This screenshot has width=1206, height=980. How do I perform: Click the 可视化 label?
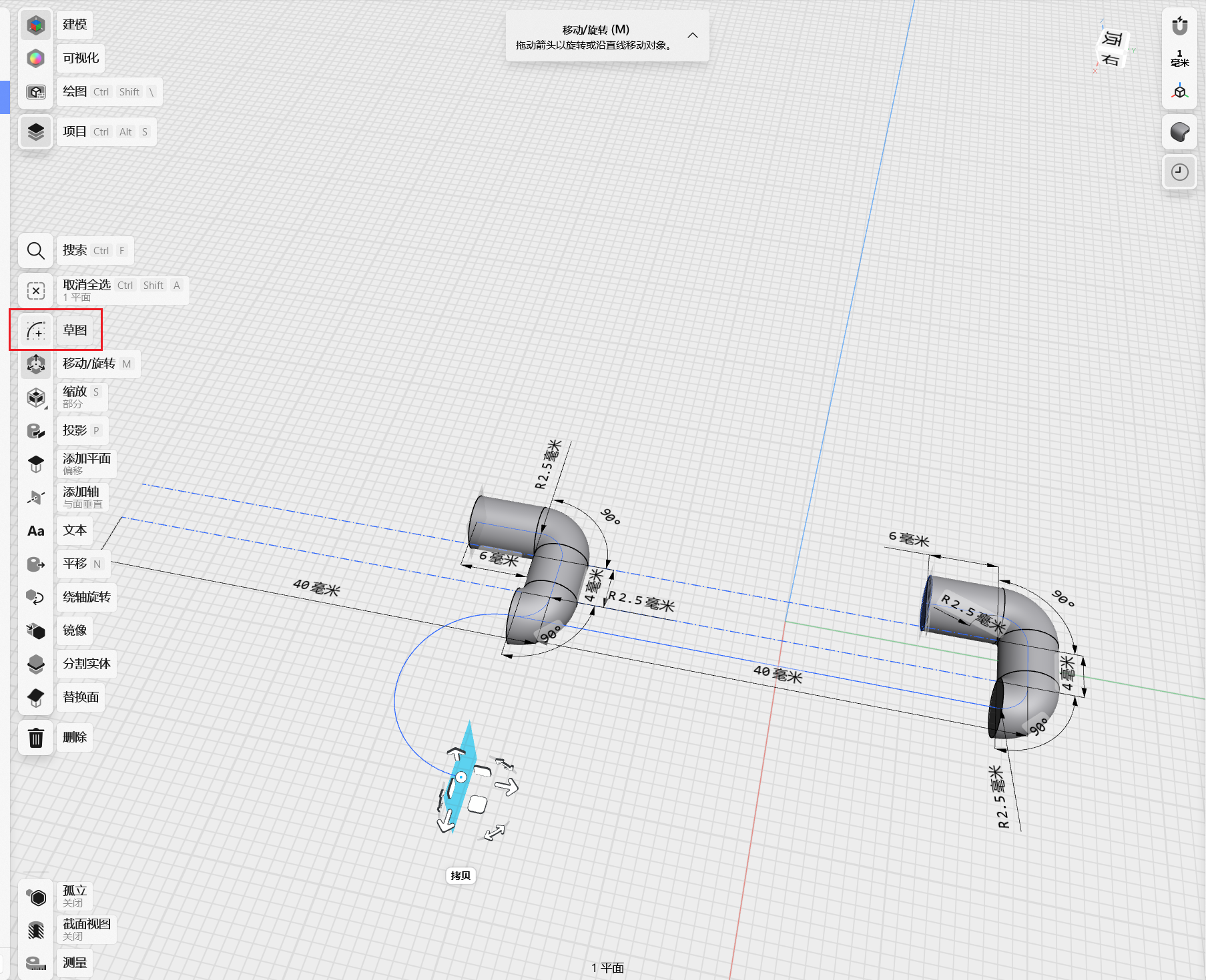[81, 58]
